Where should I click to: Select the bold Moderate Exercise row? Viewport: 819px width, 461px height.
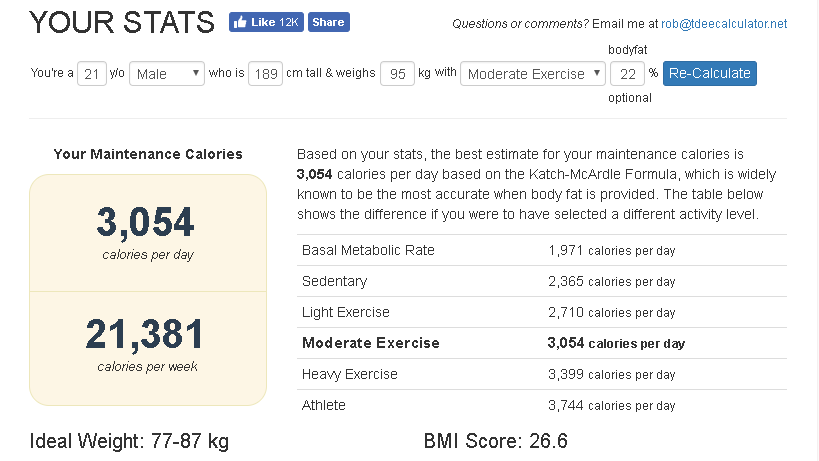(542, 343)
